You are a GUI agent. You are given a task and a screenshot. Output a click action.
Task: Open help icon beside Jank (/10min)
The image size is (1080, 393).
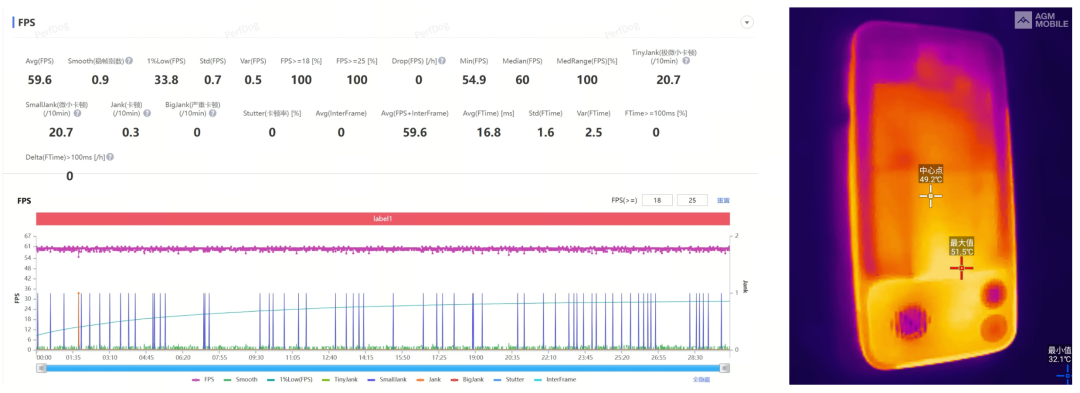tap(146, 113)
